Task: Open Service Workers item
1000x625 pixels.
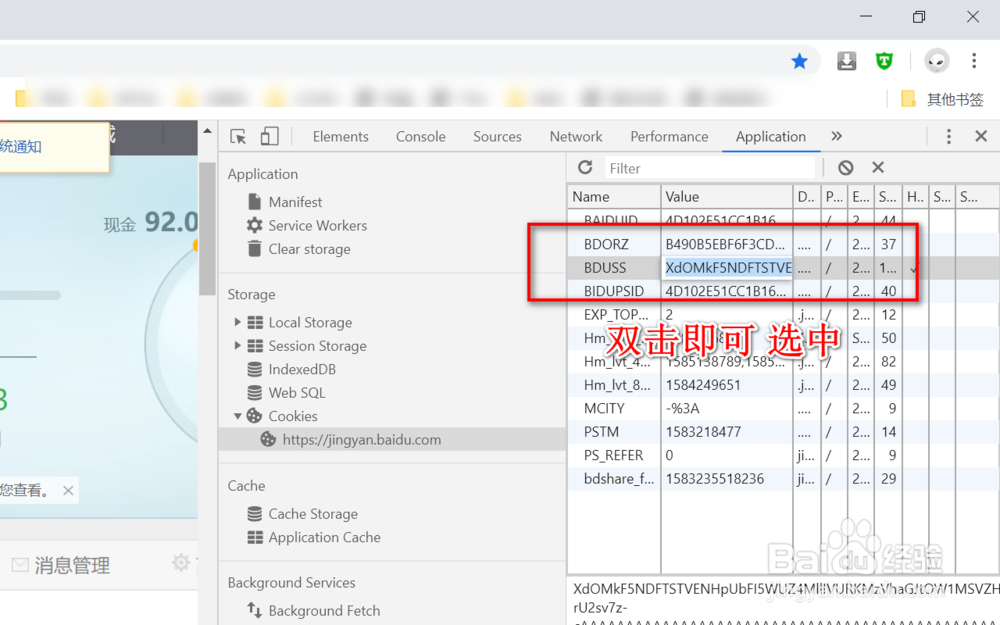Action: pyautogui.click(x=318, y=225)
